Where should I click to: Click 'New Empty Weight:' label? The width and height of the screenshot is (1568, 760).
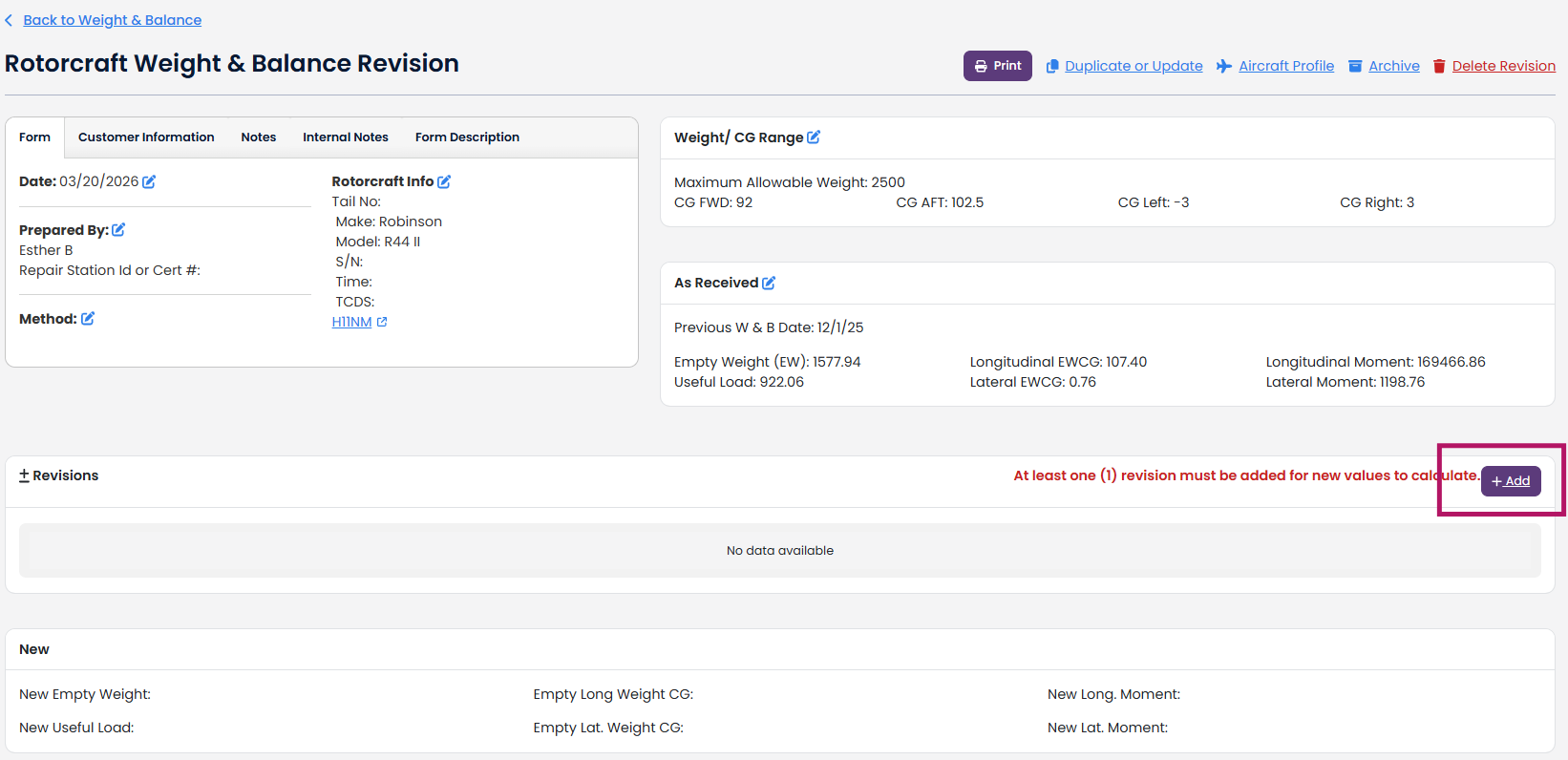85,694
